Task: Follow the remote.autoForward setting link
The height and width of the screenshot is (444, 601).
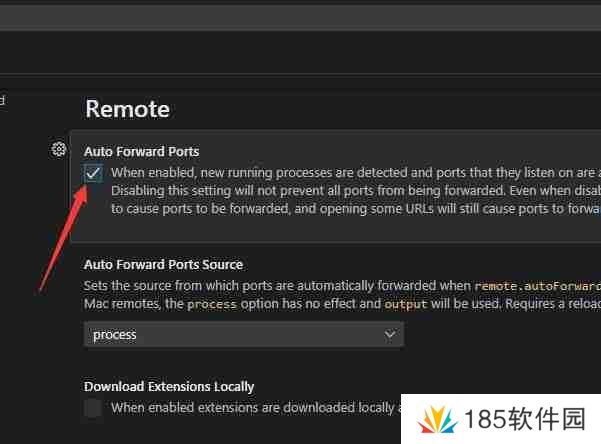Action: click(x=536, y=285)
